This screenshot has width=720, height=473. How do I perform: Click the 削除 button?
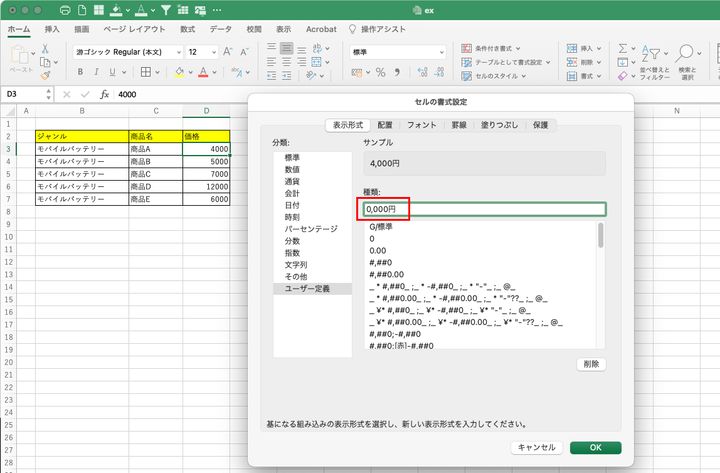click(591, 364)
